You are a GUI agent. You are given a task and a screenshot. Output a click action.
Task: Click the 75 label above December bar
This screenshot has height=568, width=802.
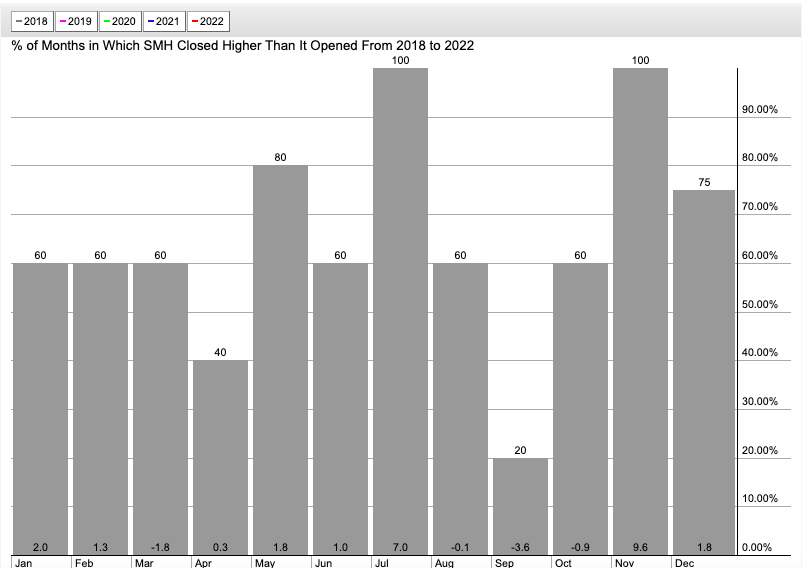704,183
